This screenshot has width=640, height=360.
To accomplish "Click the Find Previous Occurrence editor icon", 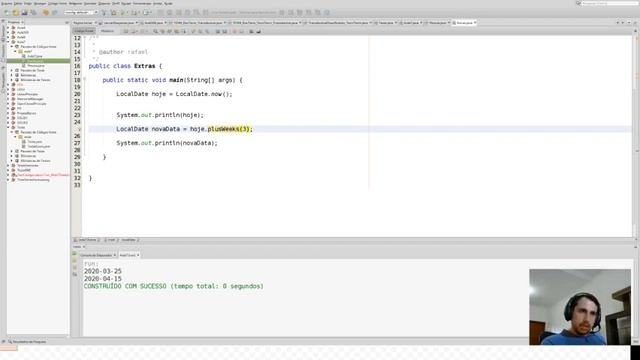I will [162, 31].
